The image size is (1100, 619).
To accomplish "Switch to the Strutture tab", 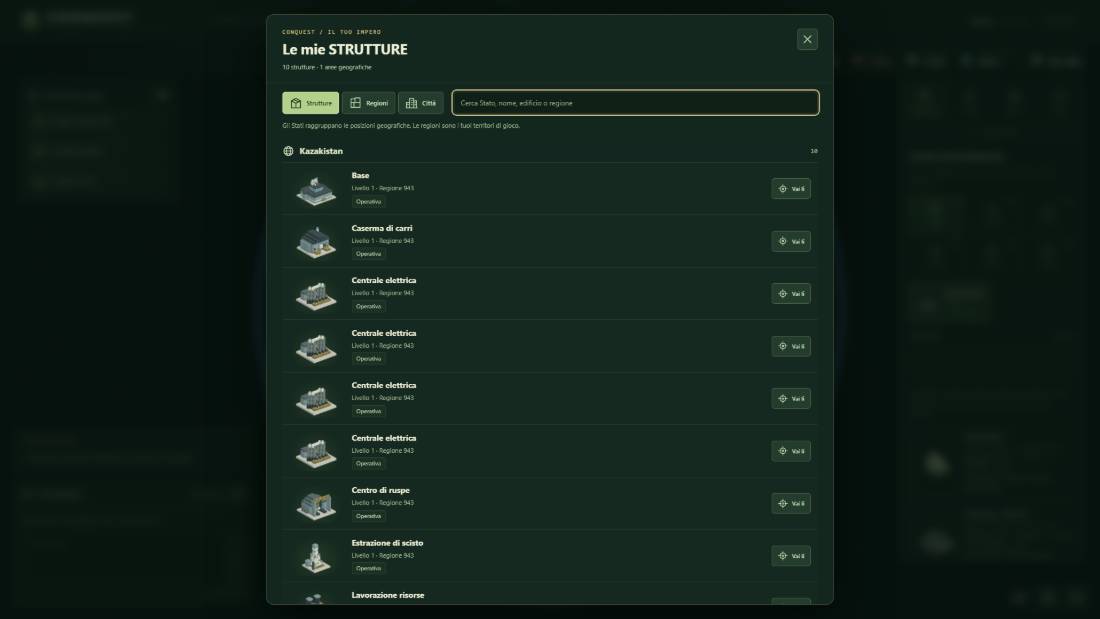I will tap(311, 103).
